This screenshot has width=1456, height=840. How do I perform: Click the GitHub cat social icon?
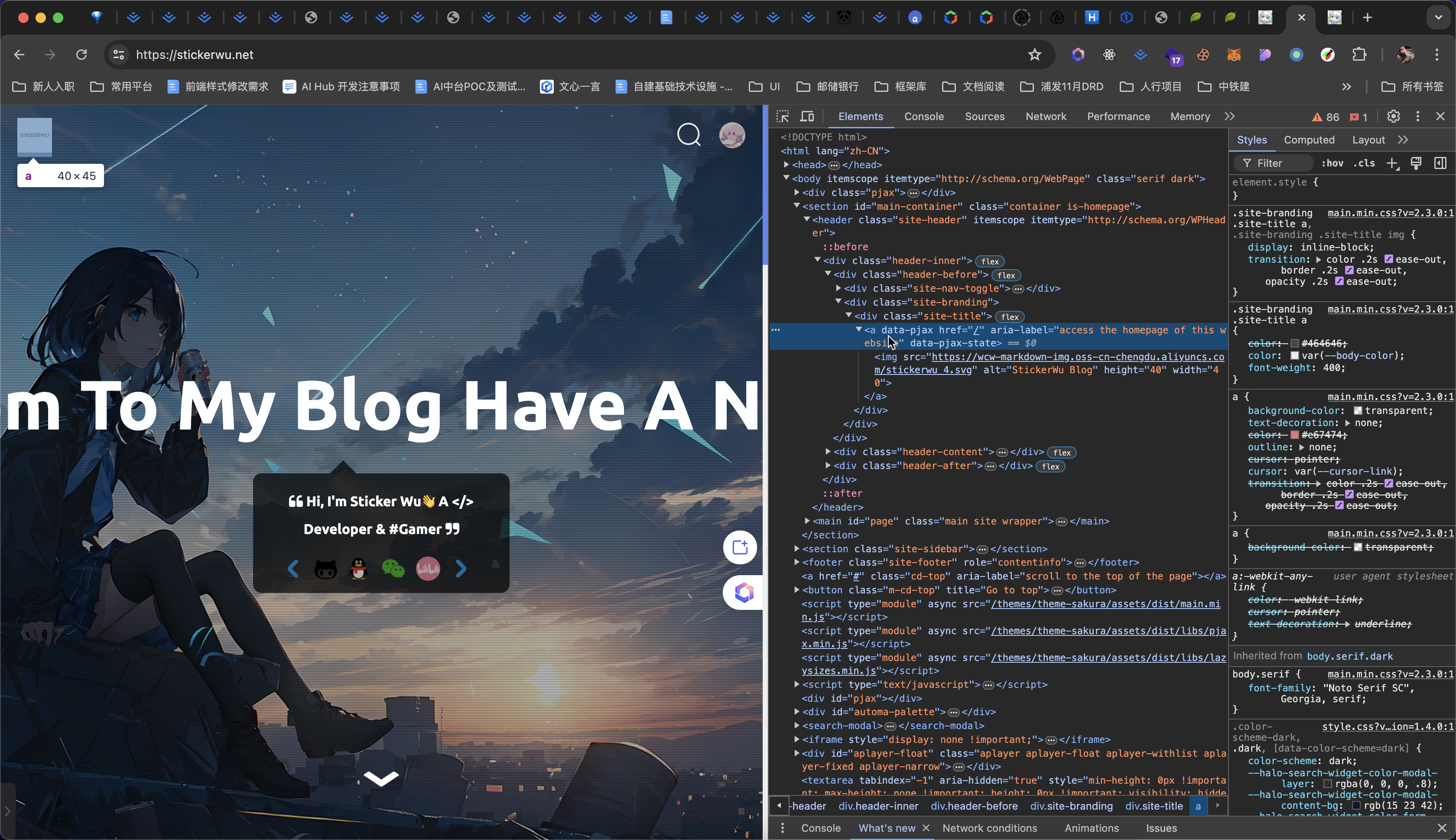click(325, 569)
